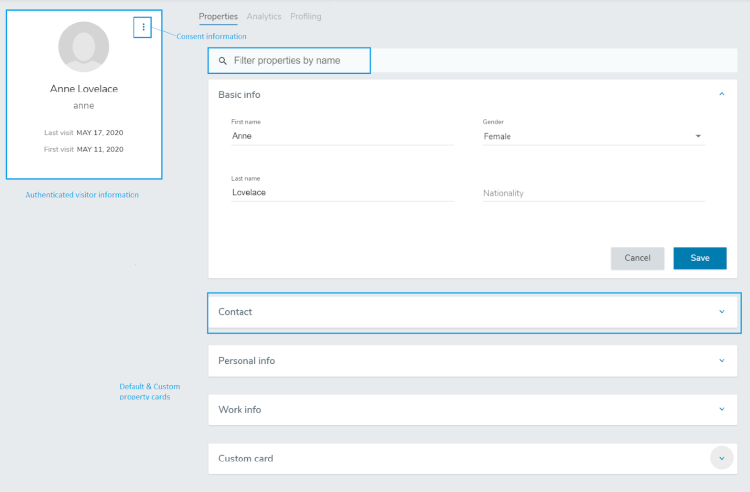
Task: Open the Gender dropdown
Action: pos(593,136)
